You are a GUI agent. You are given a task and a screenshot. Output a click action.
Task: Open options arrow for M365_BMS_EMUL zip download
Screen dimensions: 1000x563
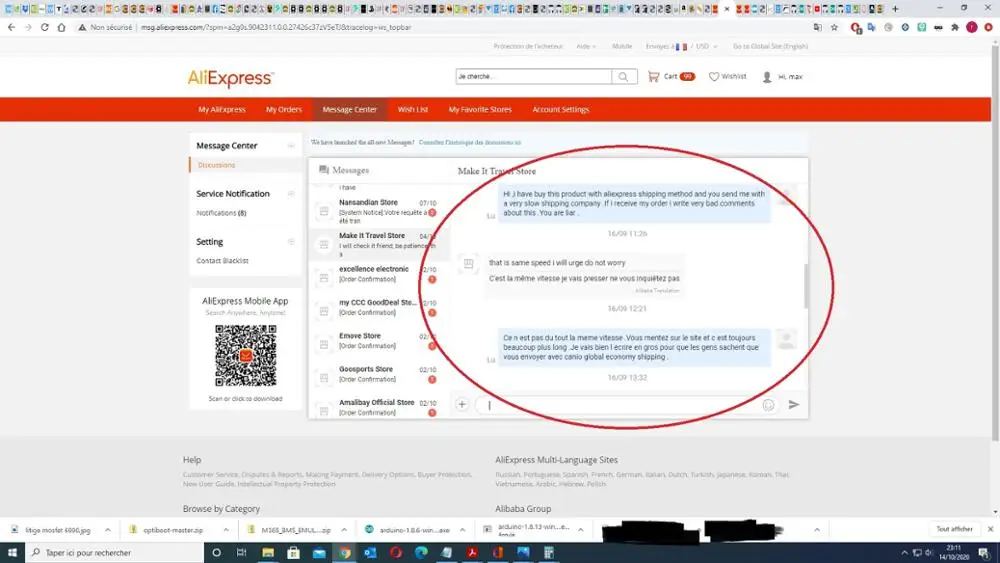click(344, 530)
